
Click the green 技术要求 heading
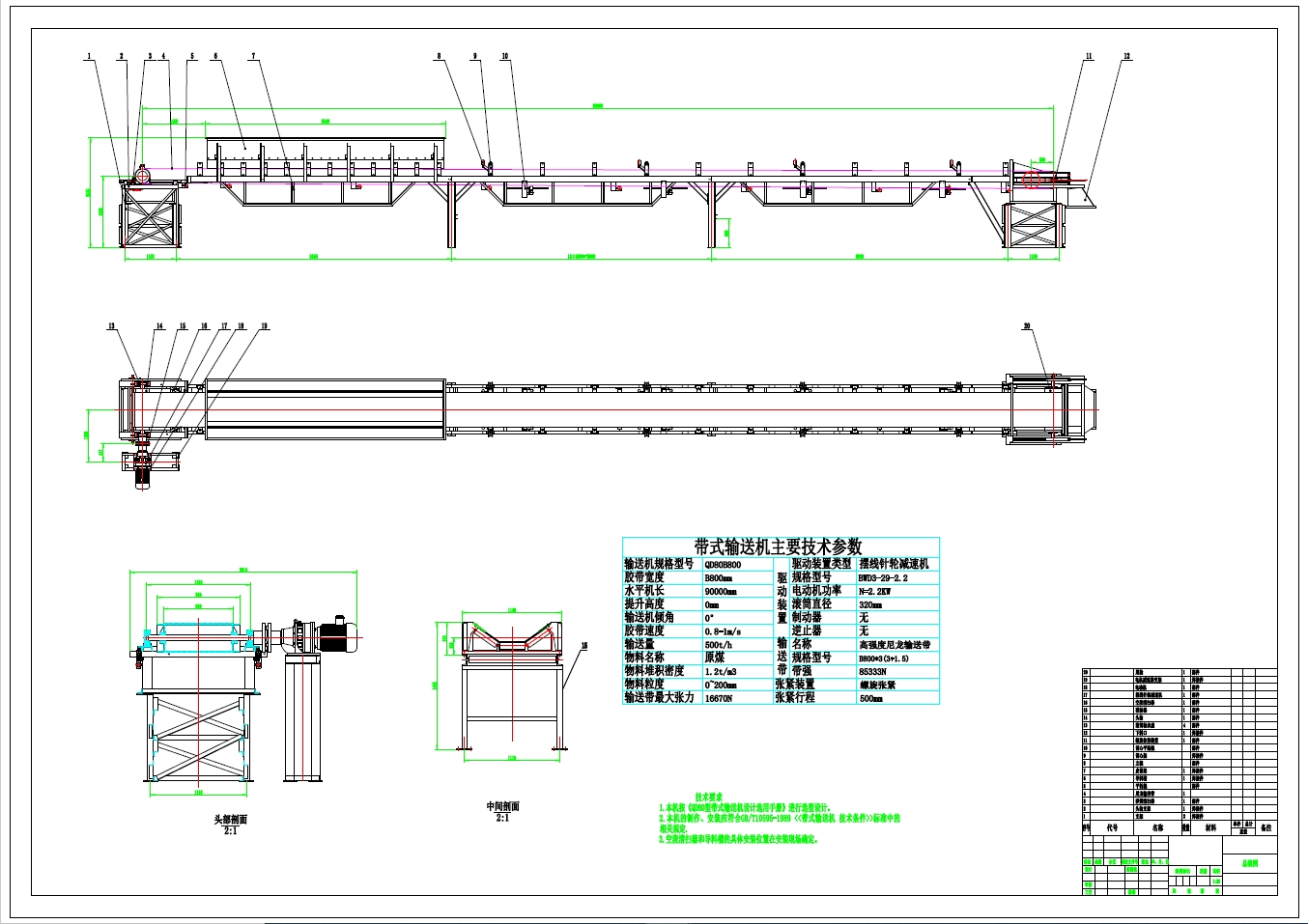click(x=709, y=797)
